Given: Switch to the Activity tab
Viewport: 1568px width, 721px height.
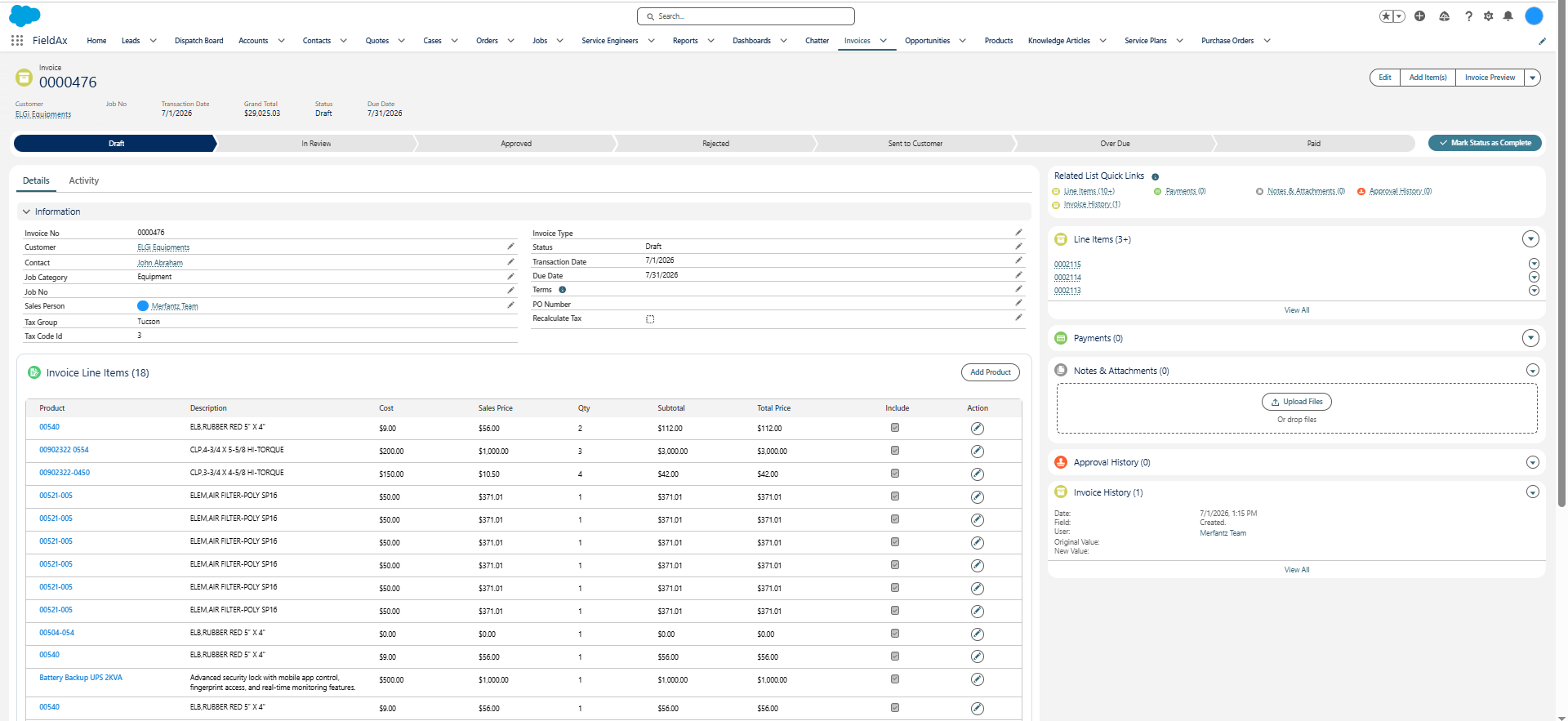Looking at the screenshot, I should pos(84,180).
